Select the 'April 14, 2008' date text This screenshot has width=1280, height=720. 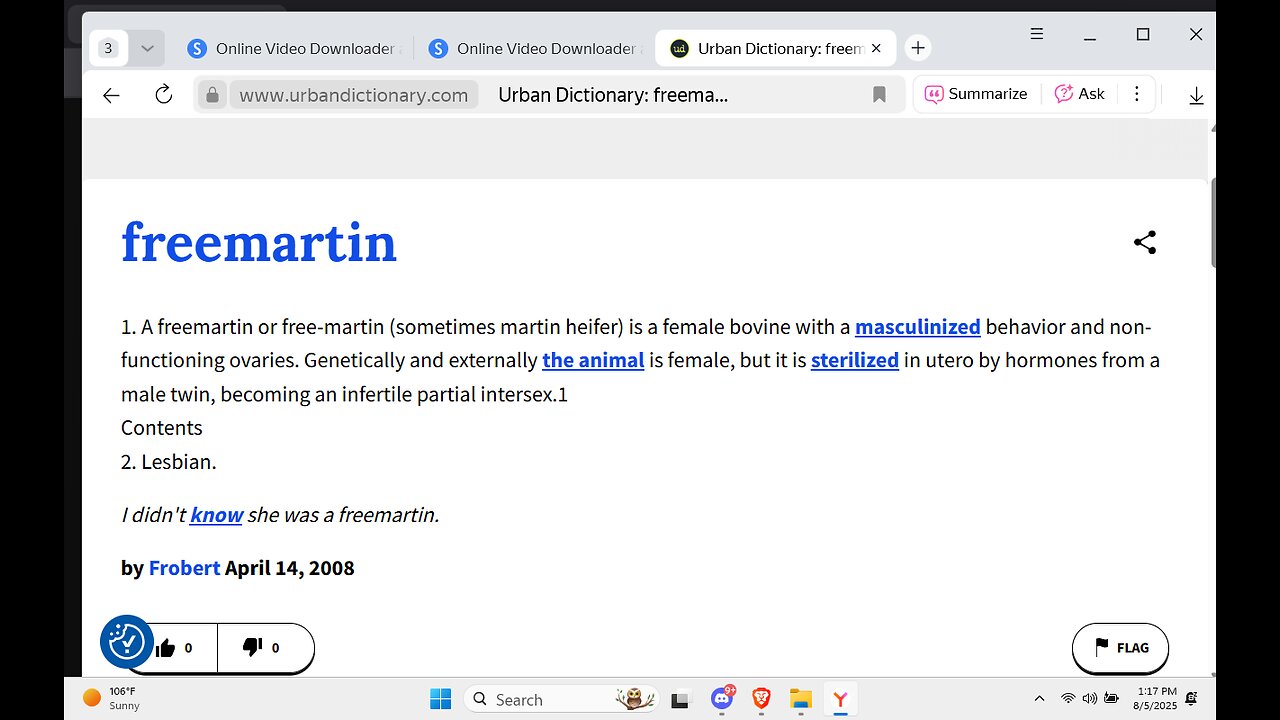click(290, 568)
